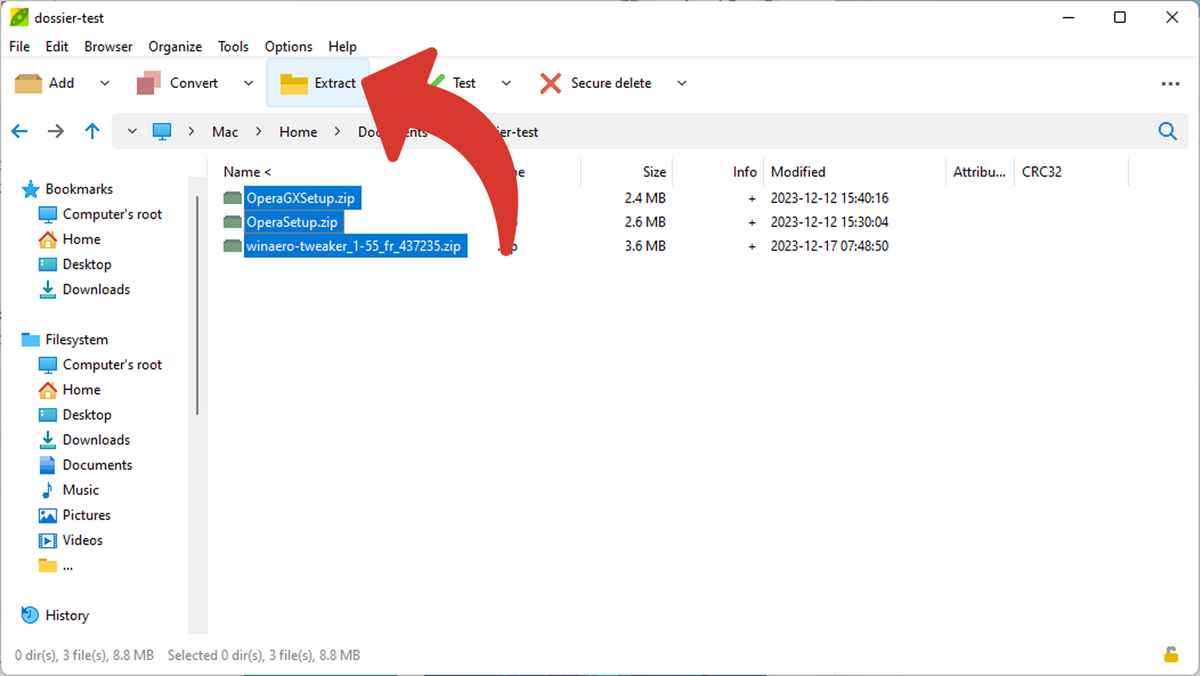This screenshot has height=676, width=1200.
Task: Click the Secure delete red X icon
Action: point(550,83)
